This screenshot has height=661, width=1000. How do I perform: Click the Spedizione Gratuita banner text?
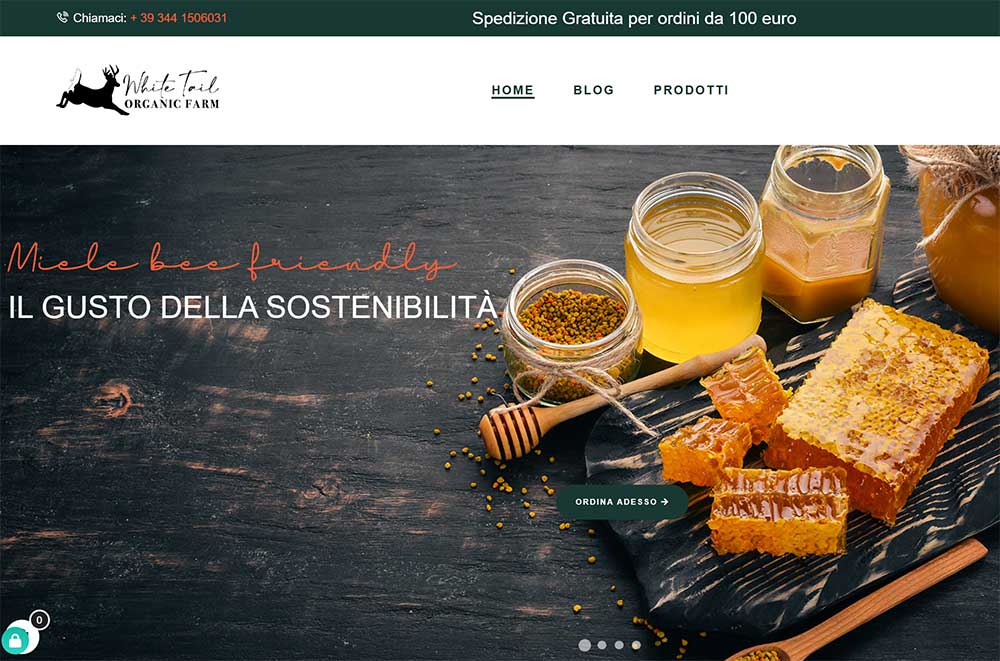coord(634,19)
